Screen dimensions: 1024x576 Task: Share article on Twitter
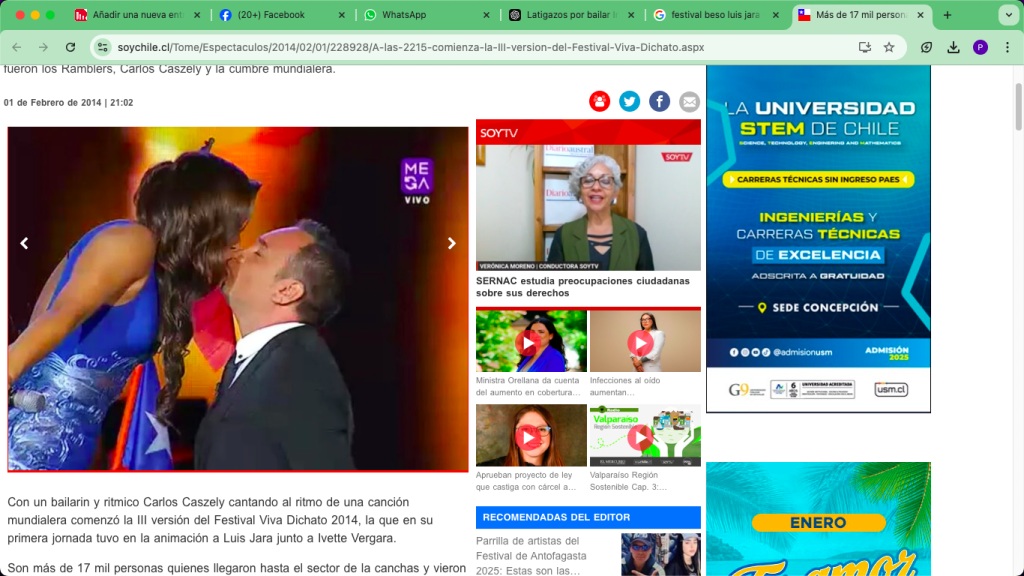coord(630,101)
